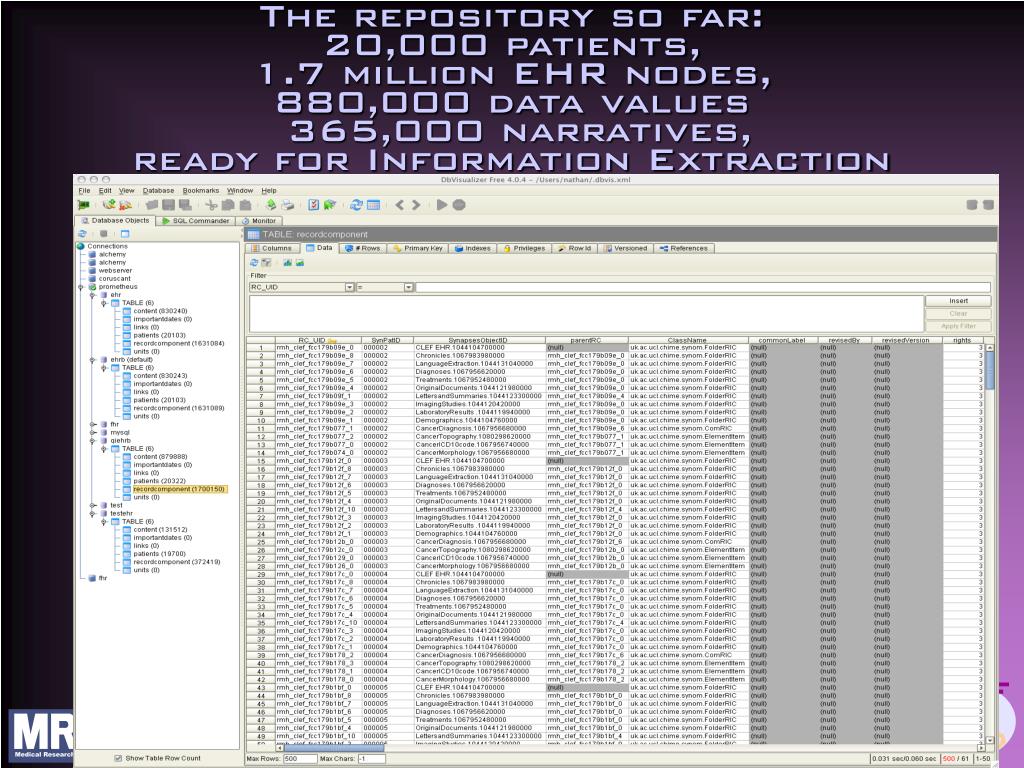Viewport: 1024px width, 768px height.
Task: Click the grey stop square above the Connections tree
Action: [103, 234]
